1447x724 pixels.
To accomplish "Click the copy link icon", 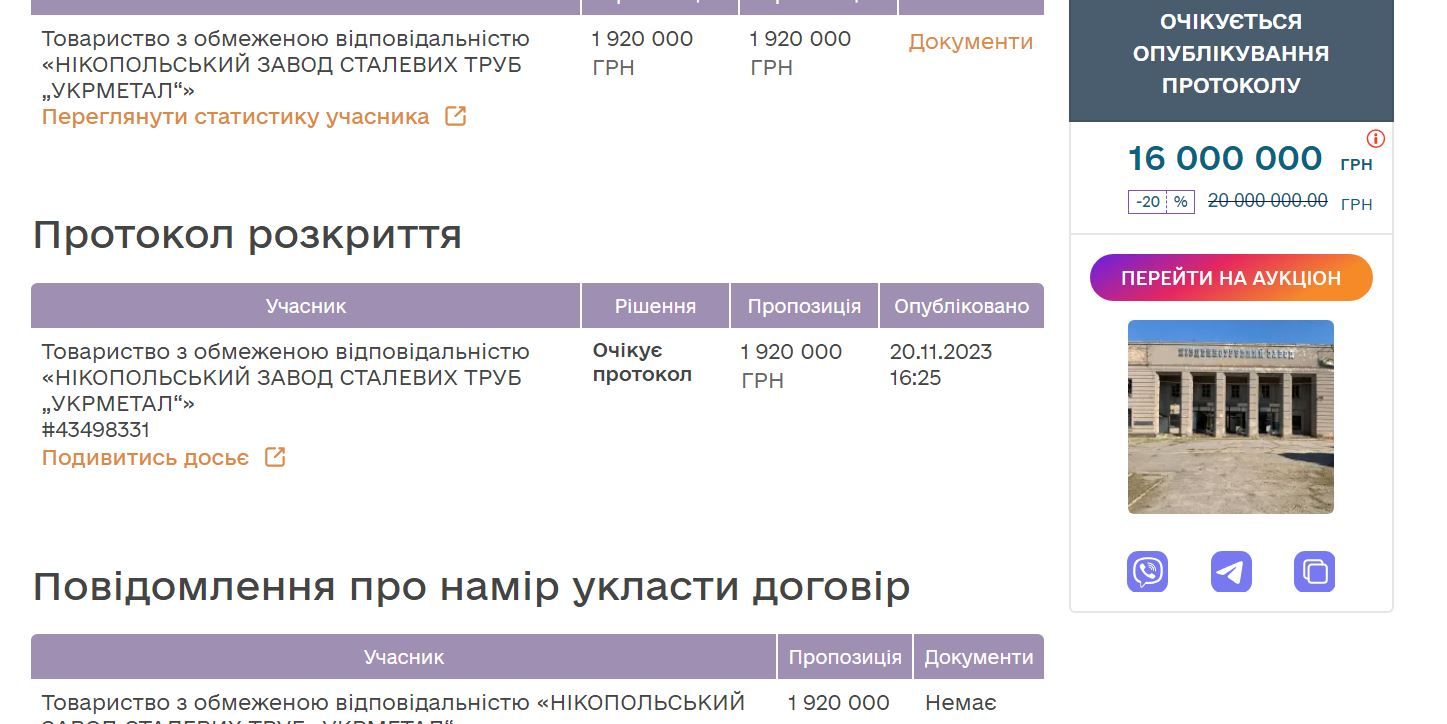I will click(1314, 572).
